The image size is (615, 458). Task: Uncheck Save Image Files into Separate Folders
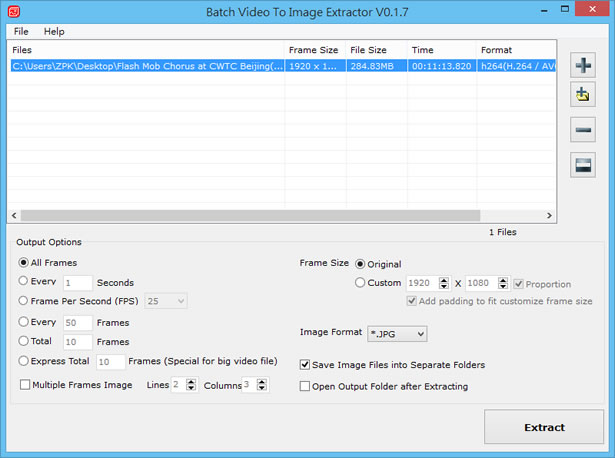[x=305, y=366]
